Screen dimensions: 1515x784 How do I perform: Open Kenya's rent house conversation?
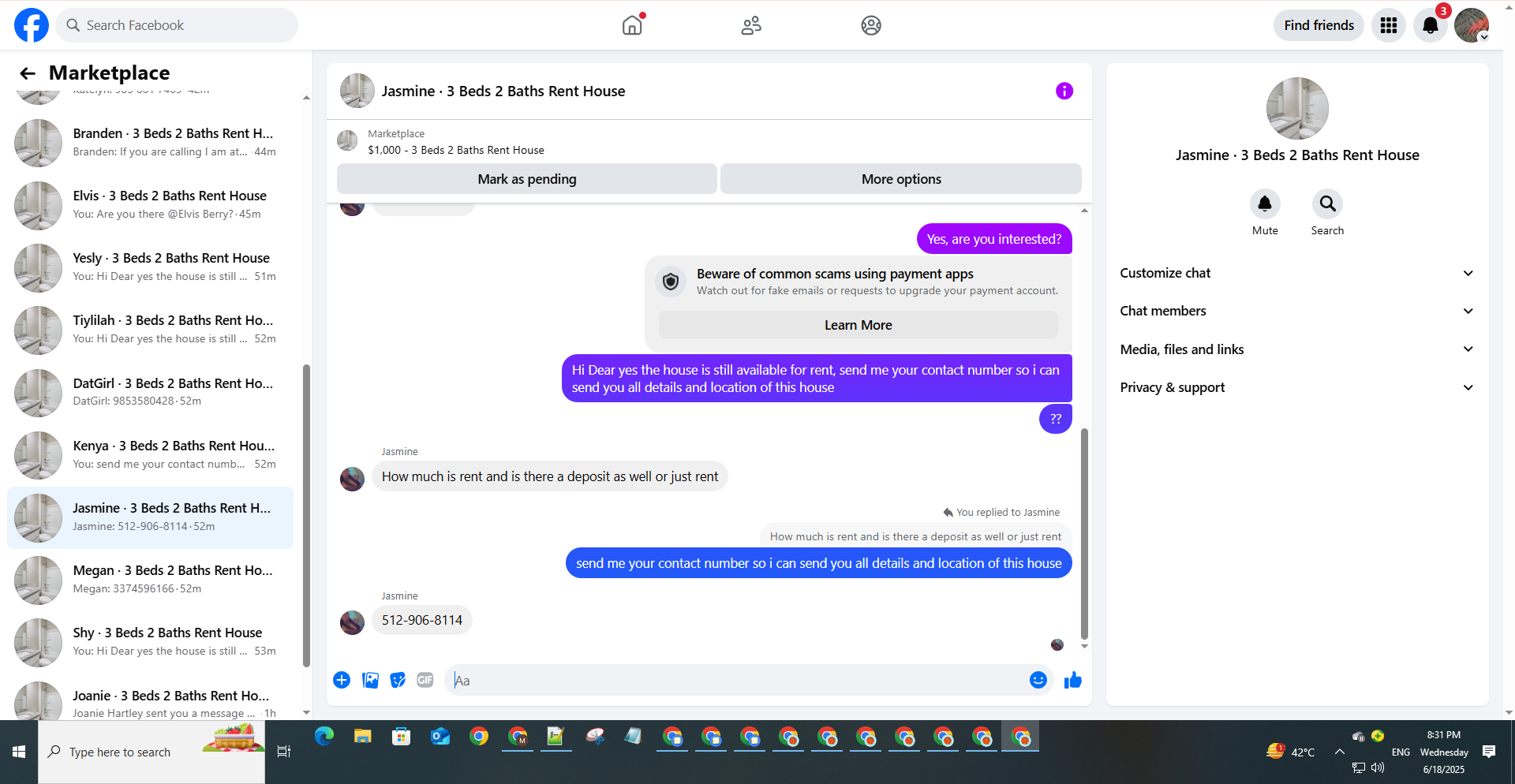[150, 454]
